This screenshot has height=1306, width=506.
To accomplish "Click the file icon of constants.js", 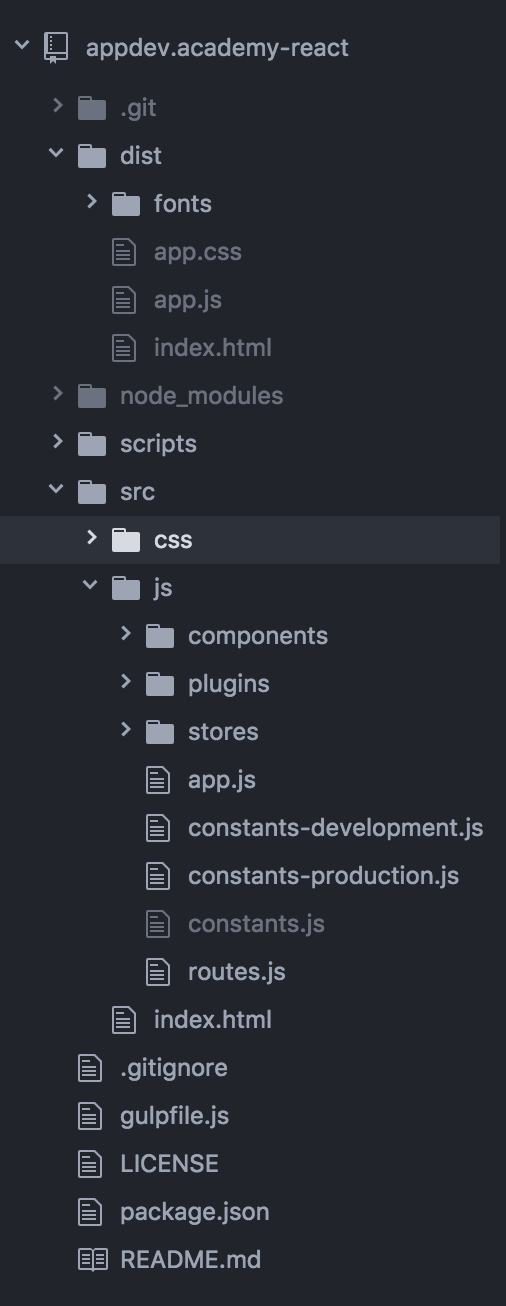I will point(158,923).
